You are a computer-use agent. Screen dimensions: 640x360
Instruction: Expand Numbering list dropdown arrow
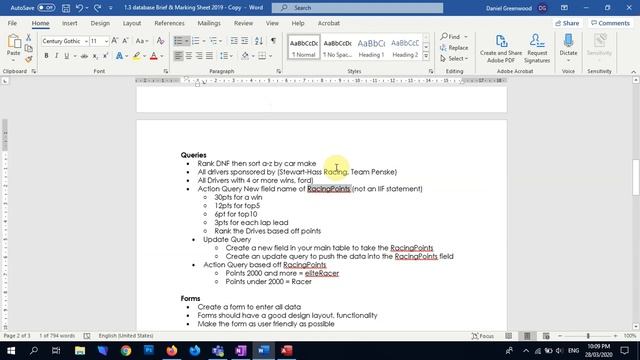click(204, 41)
